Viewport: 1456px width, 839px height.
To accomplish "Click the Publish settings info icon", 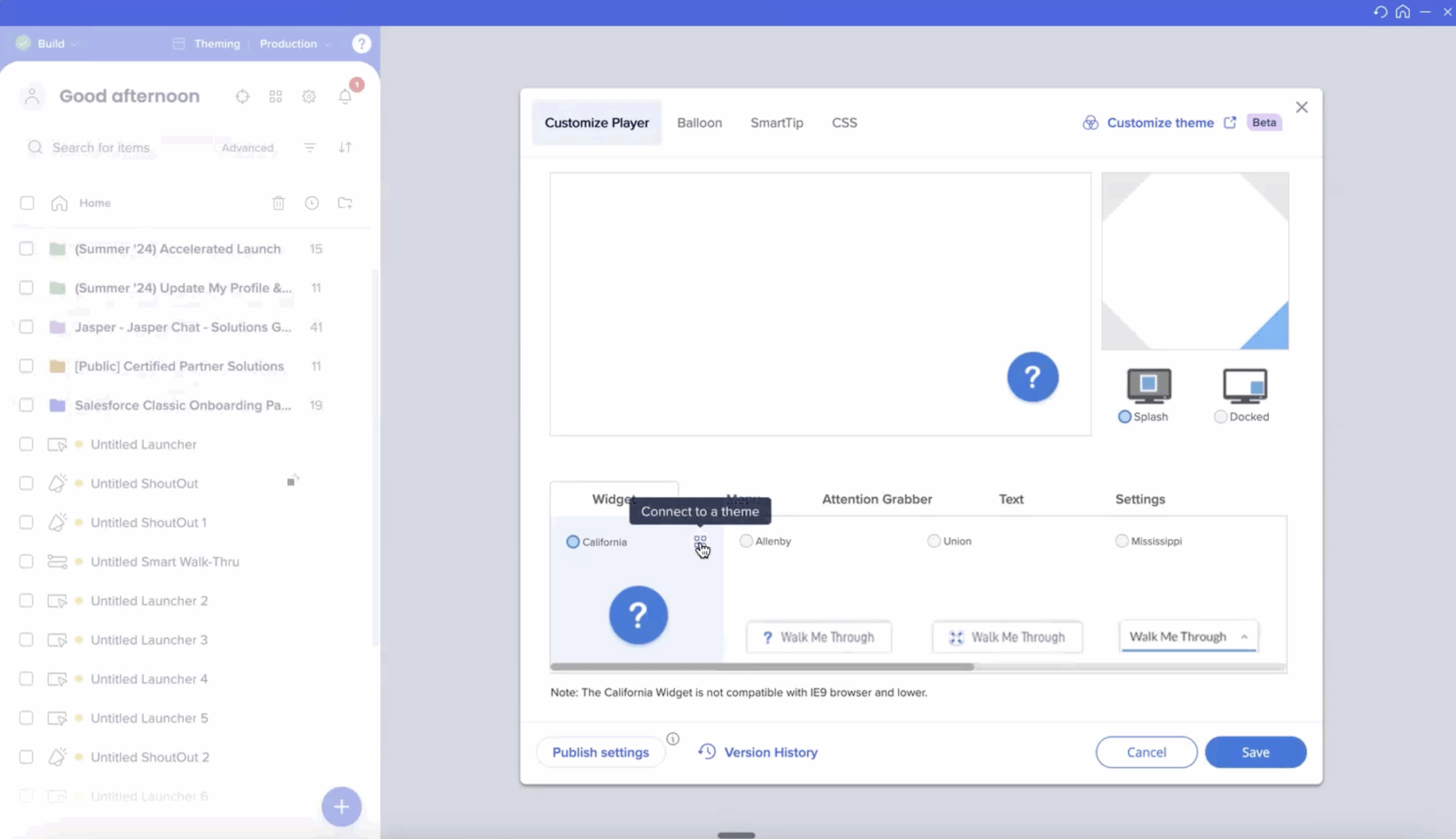I will coord(673,739).
